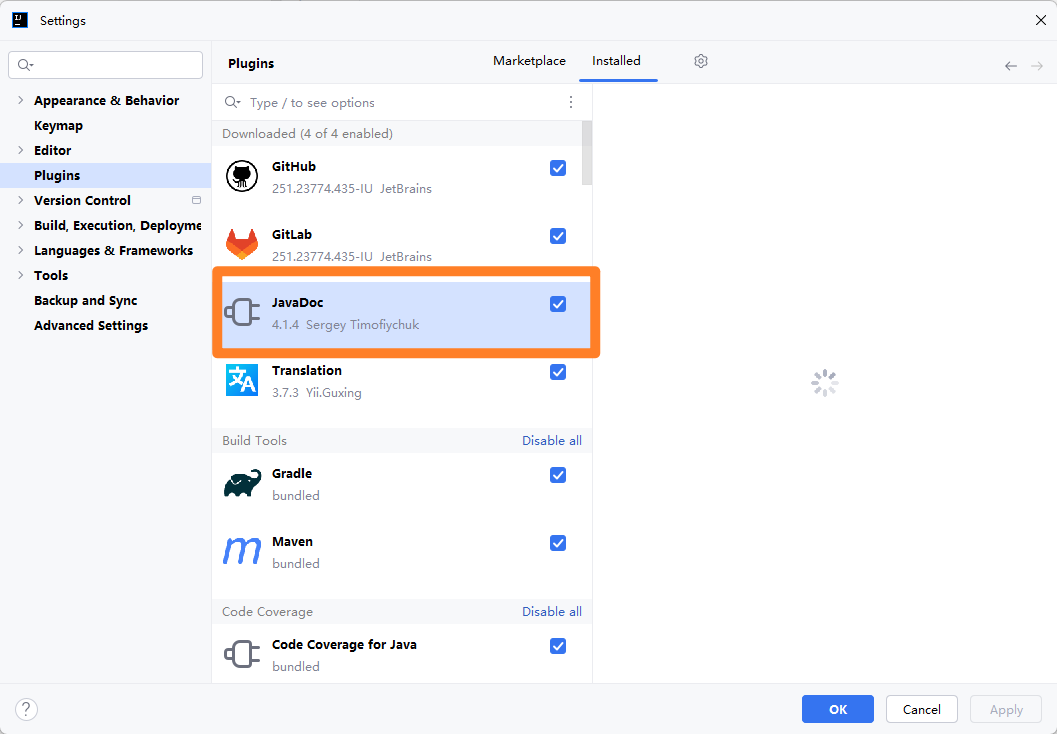Click the Cancel button

click(x=922, y=709)
